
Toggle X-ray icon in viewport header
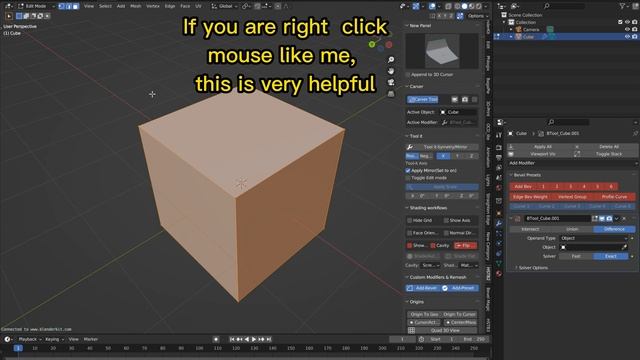coord(448,6)
